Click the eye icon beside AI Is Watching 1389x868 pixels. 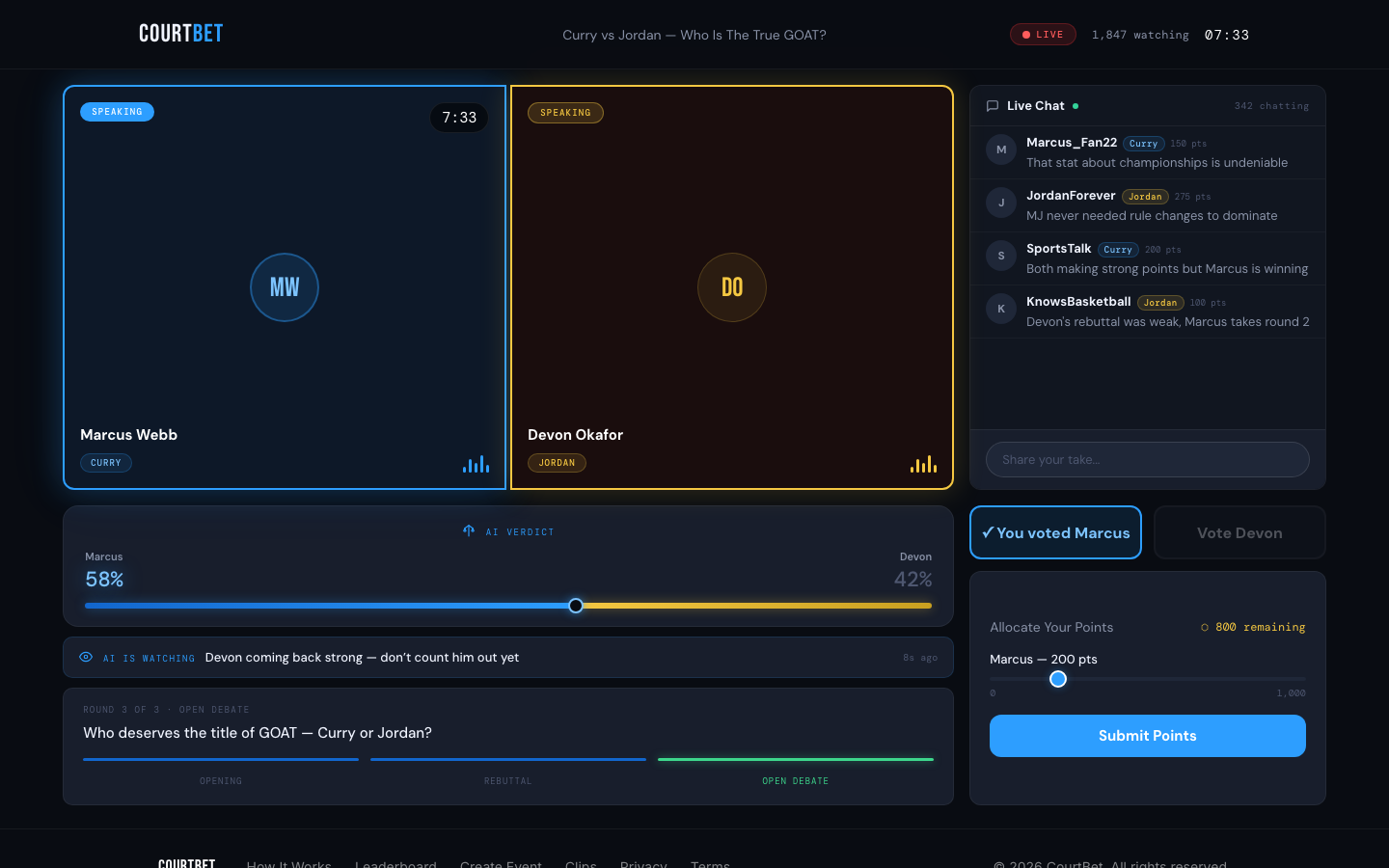(x=86, y=657)
